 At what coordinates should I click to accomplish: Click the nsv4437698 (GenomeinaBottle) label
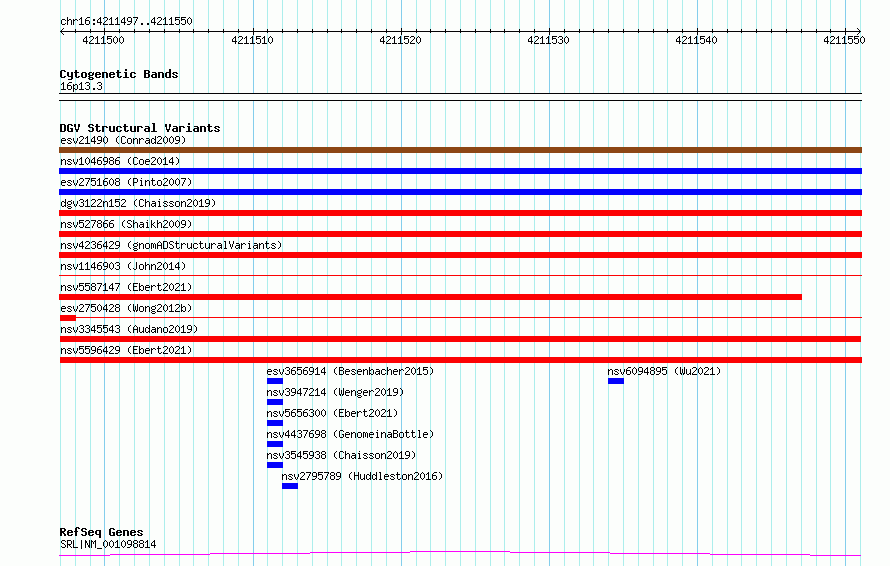tap(350, 434)
